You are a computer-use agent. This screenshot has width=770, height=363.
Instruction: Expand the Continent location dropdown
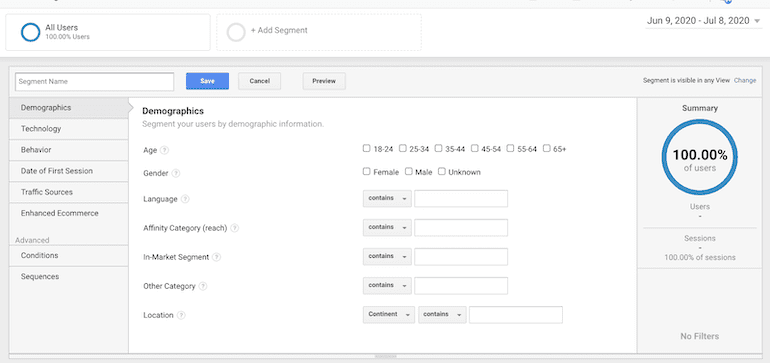coord(388,314)
